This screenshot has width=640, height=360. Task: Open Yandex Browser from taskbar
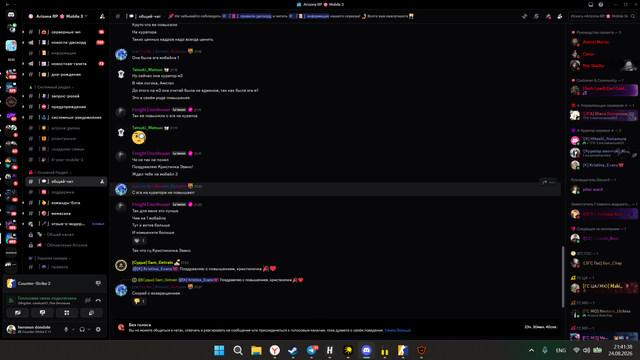(x=275, y=350)
